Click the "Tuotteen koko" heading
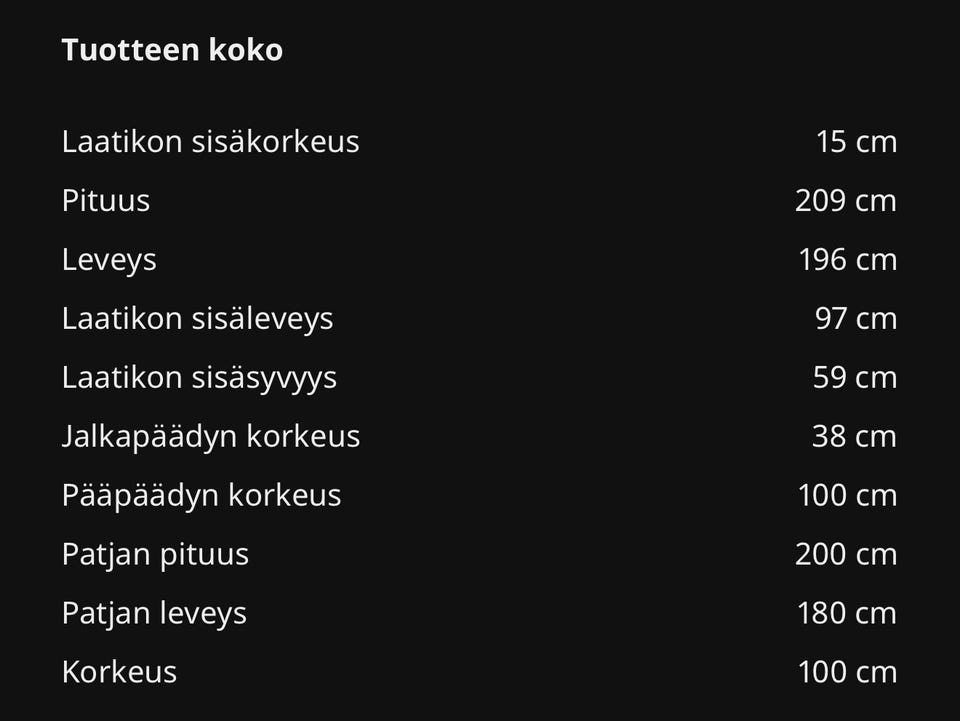 pos(172,50)
